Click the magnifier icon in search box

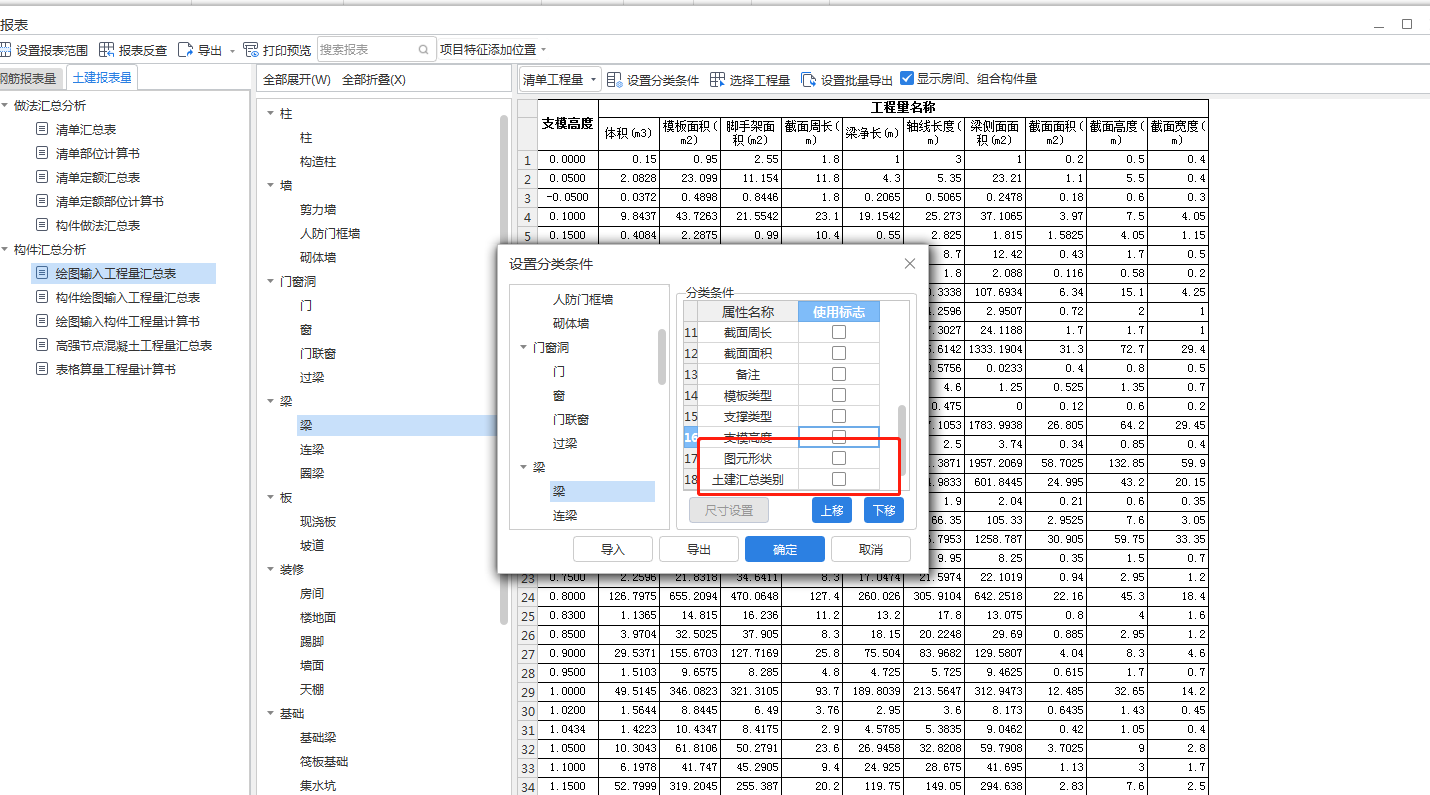[x=424, y=49]
